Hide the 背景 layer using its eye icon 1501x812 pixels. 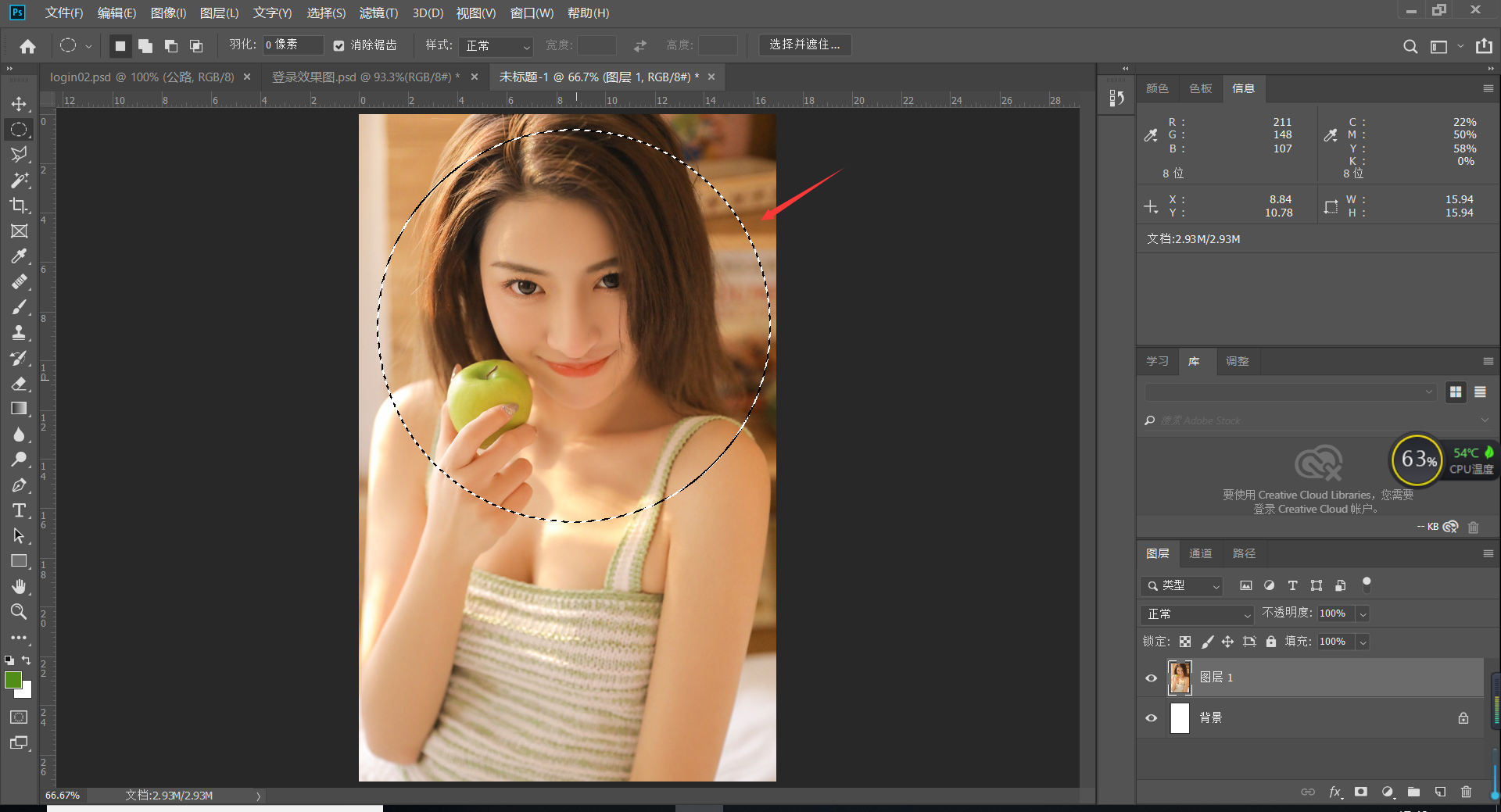tap(1152, 717)
